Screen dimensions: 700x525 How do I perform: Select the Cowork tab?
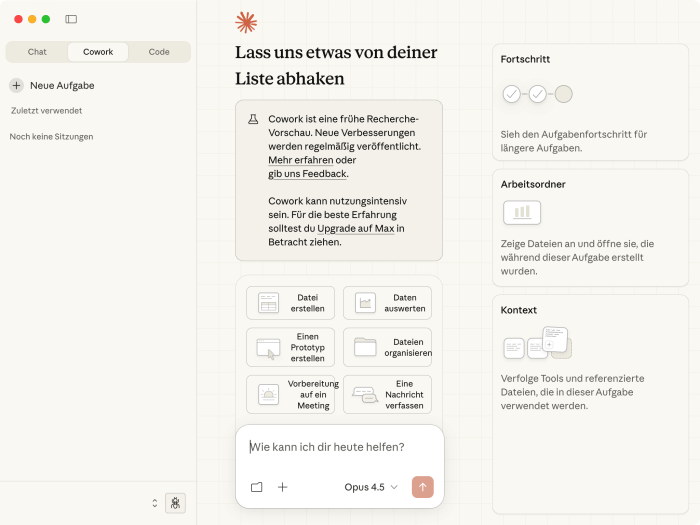click(x=98, y=52)
